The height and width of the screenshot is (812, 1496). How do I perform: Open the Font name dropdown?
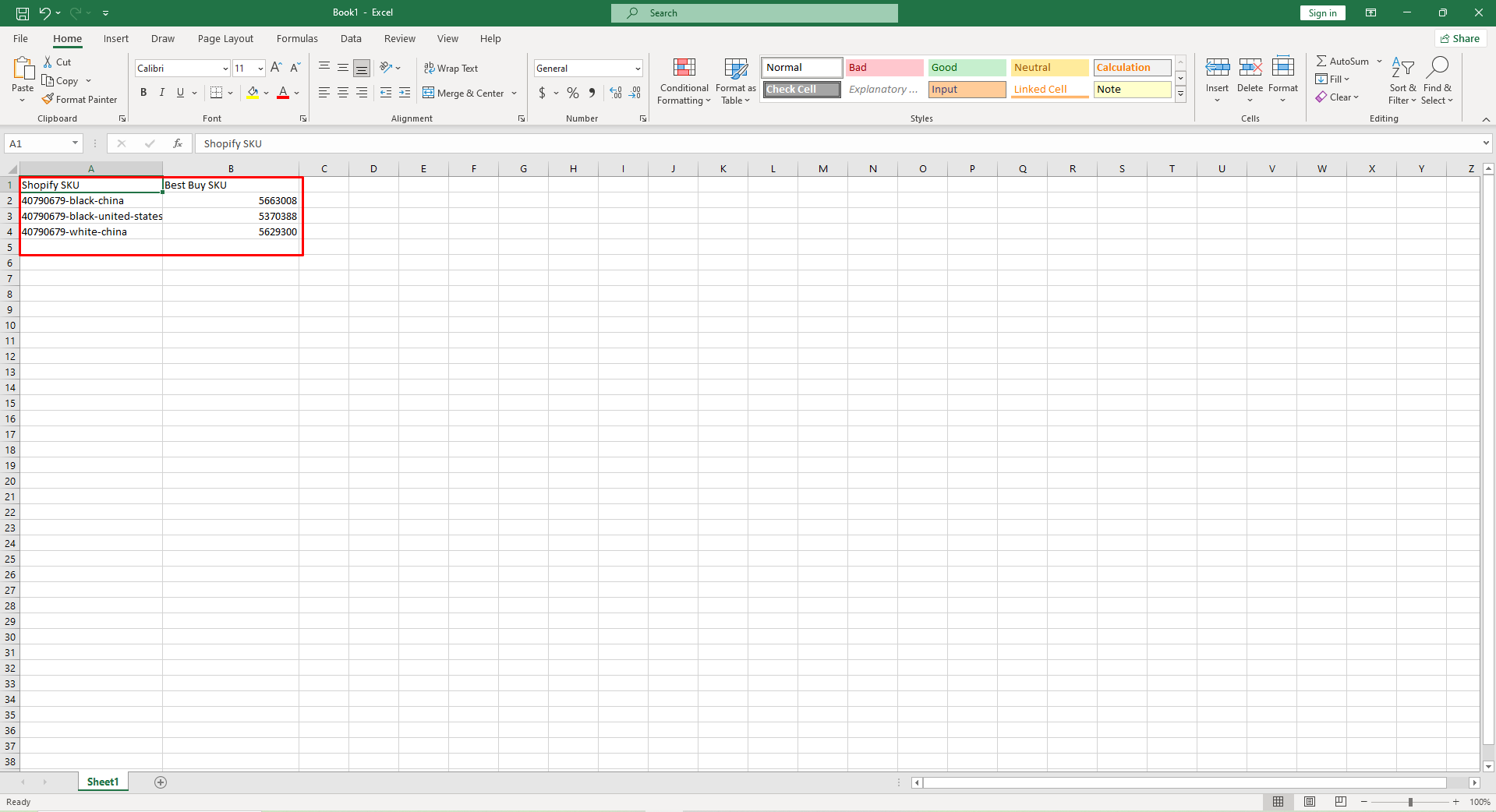point(225,68)
